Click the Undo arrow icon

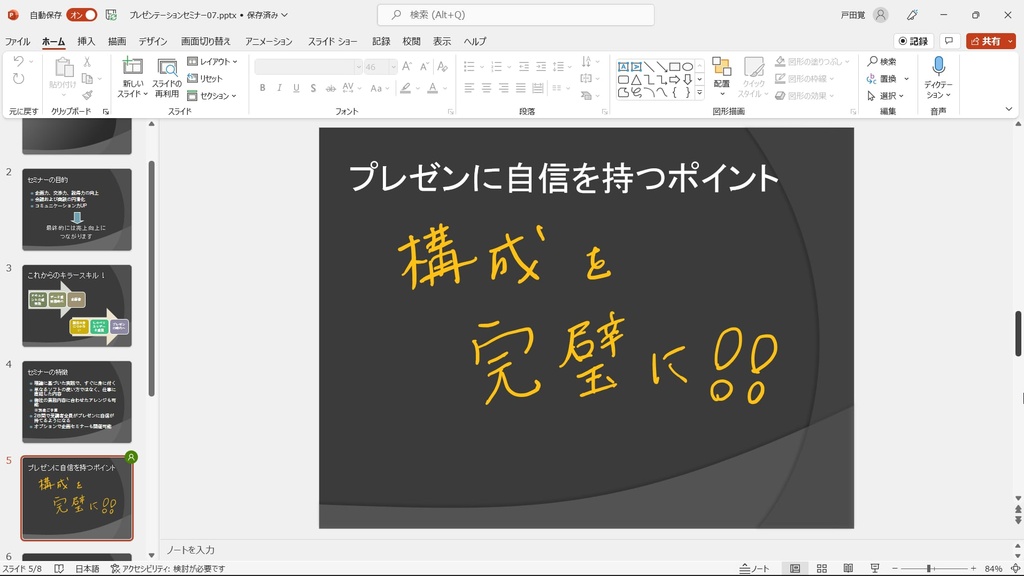[18, 61]
